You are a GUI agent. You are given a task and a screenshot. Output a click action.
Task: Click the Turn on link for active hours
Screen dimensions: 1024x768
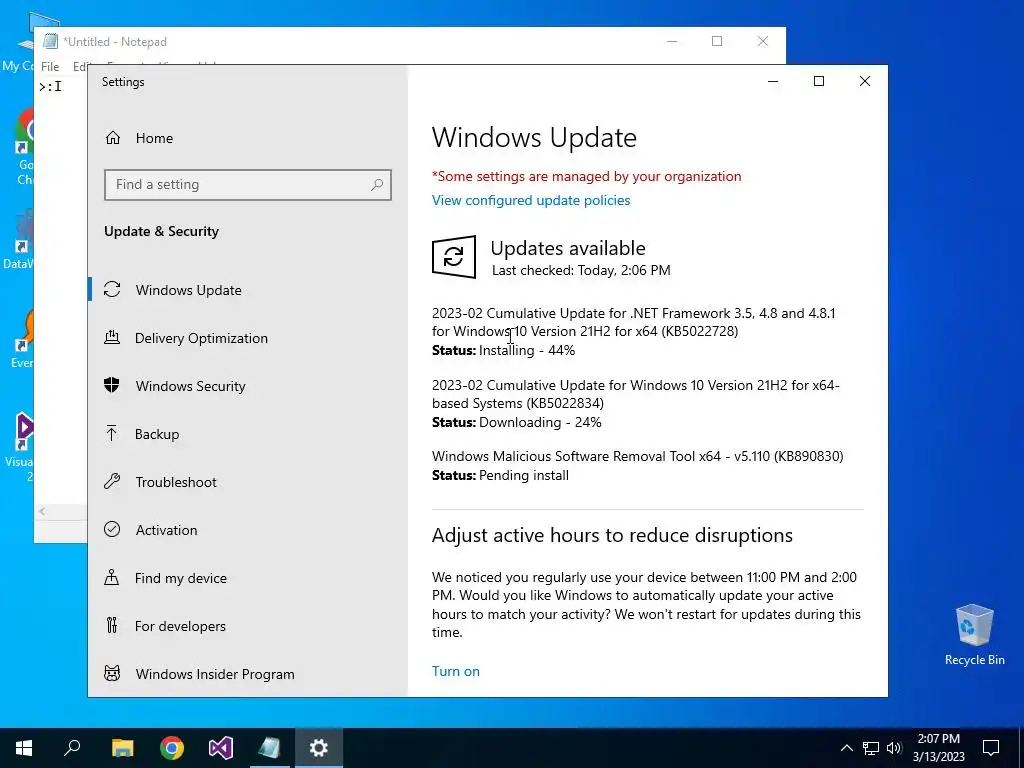tap(456, 671)
